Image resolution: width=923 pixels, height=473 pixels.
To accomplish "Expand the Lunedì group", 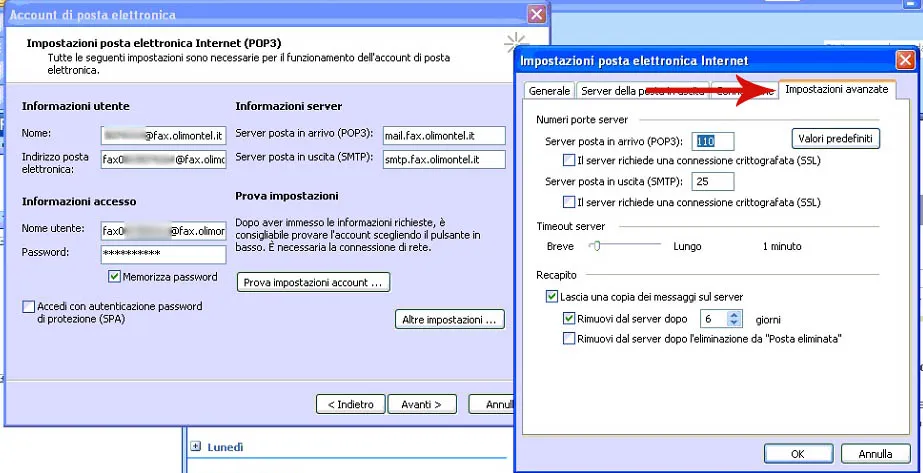I will click(x=196, y=447).
